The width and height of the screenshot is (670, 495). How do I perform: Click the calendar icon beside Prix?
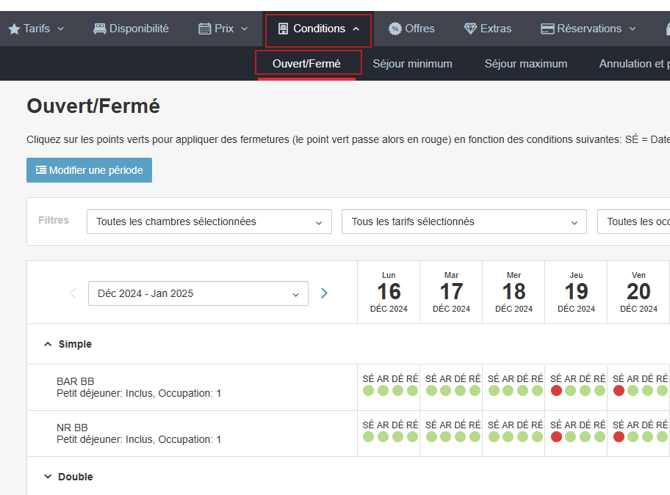pos(205,29)
